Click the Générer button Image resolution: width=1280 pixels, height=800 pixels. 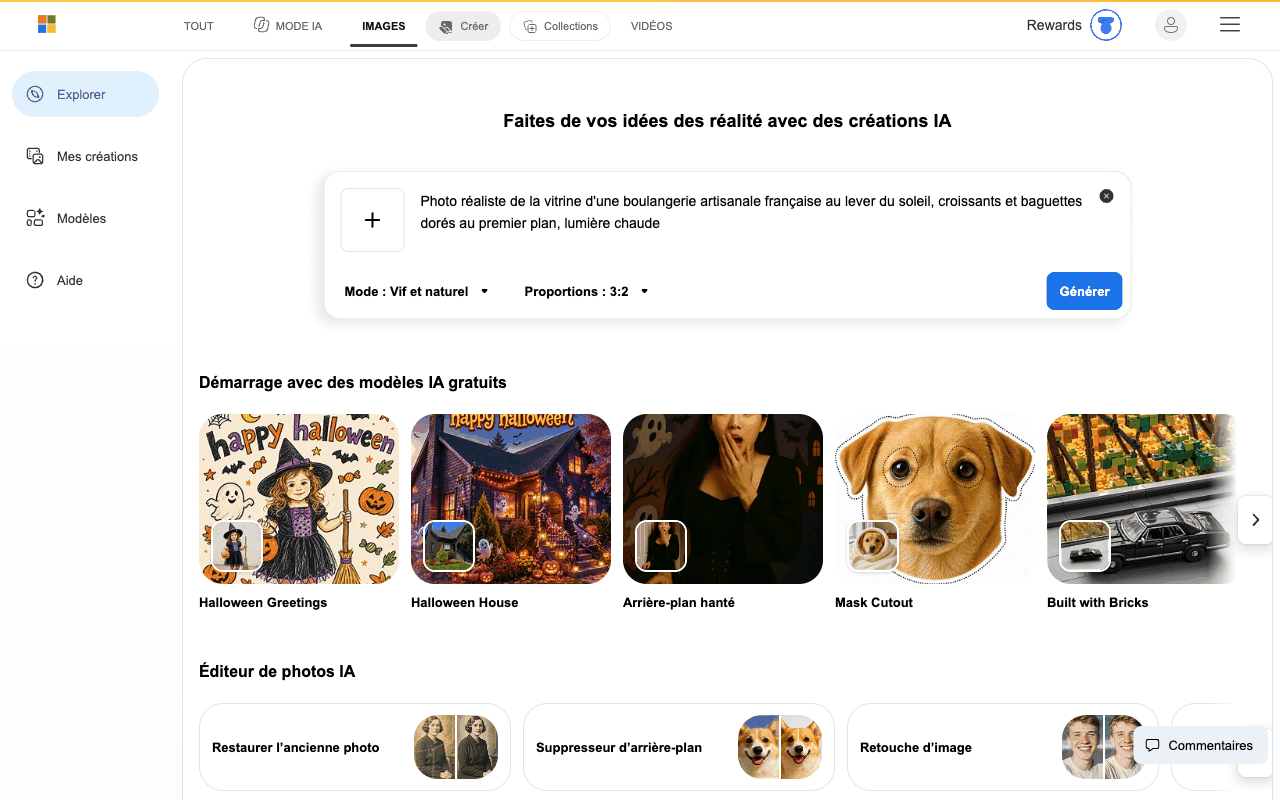[1084, 291]
